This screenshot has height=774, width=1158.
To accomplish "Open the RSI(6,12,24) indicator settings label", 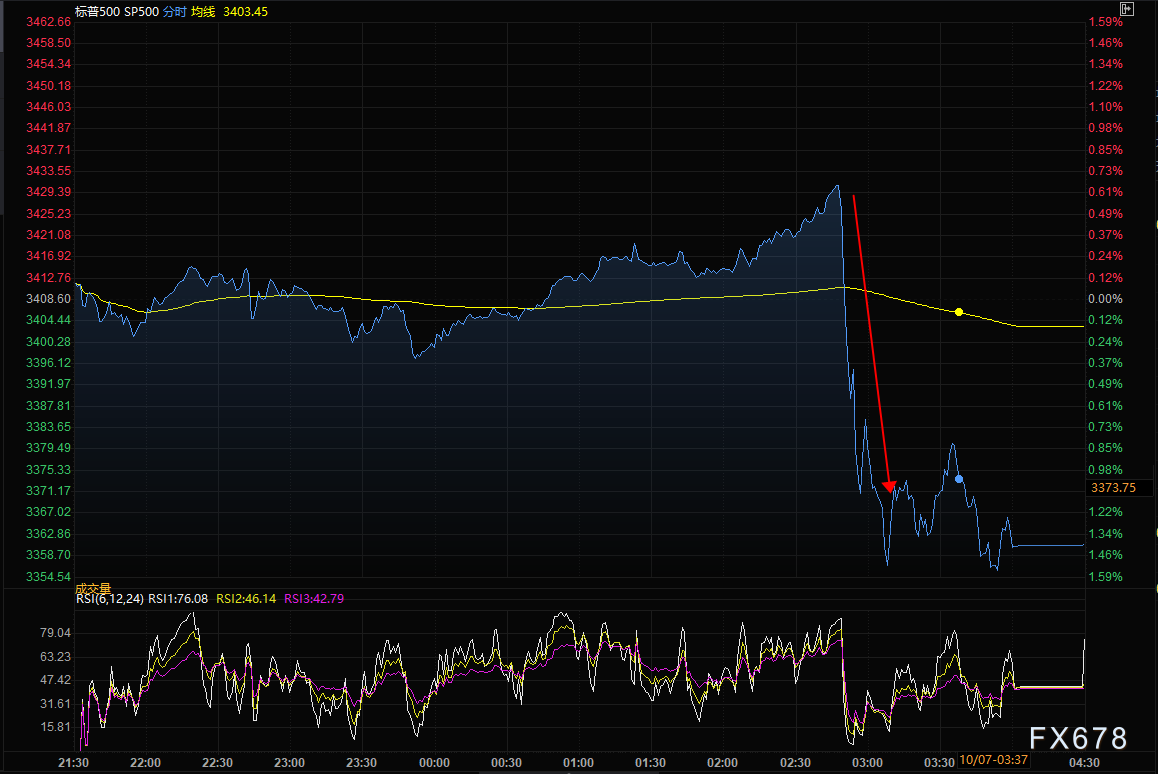I will [x=110, y=599].
